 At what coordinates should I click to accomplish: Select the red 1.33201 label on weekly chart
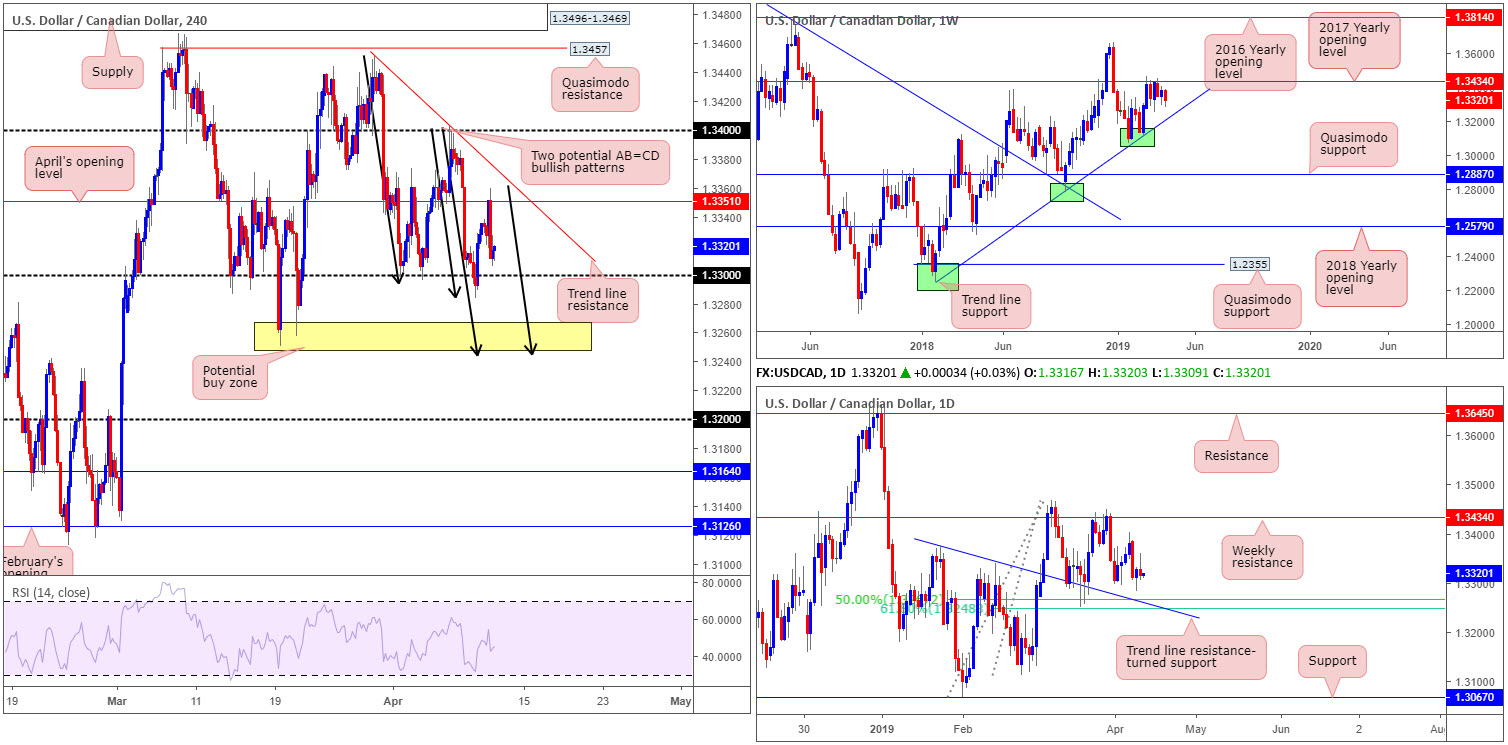(x=1474, y=100)
